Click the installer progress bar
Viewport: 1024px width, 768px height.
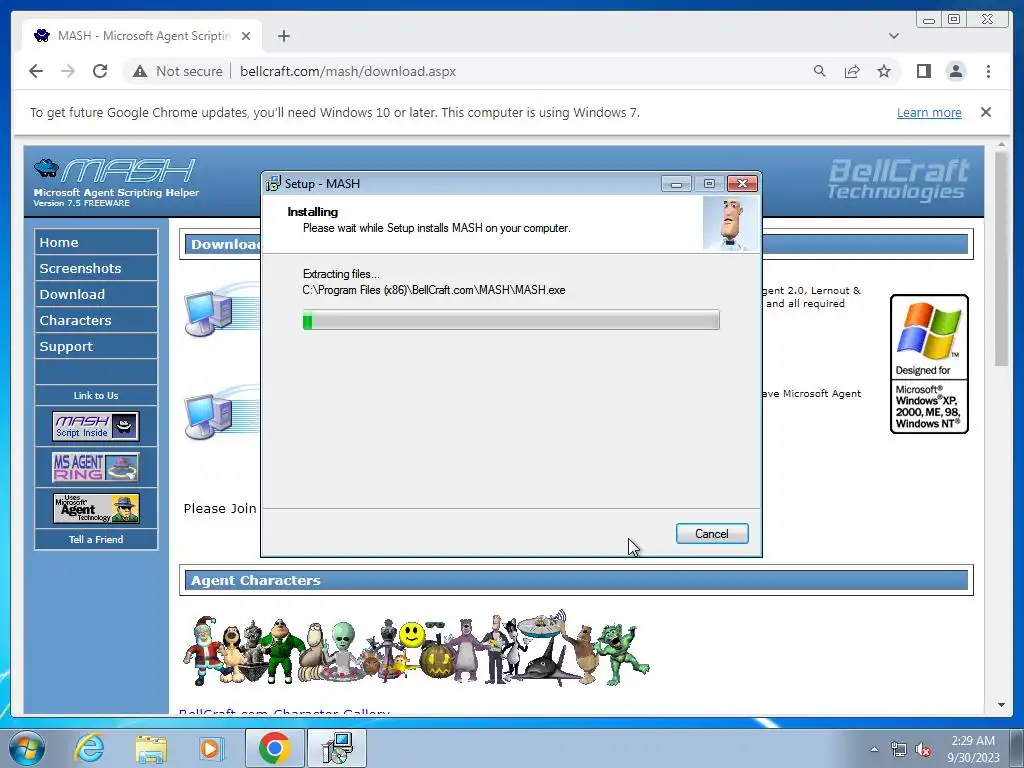[x=511, y=320]
